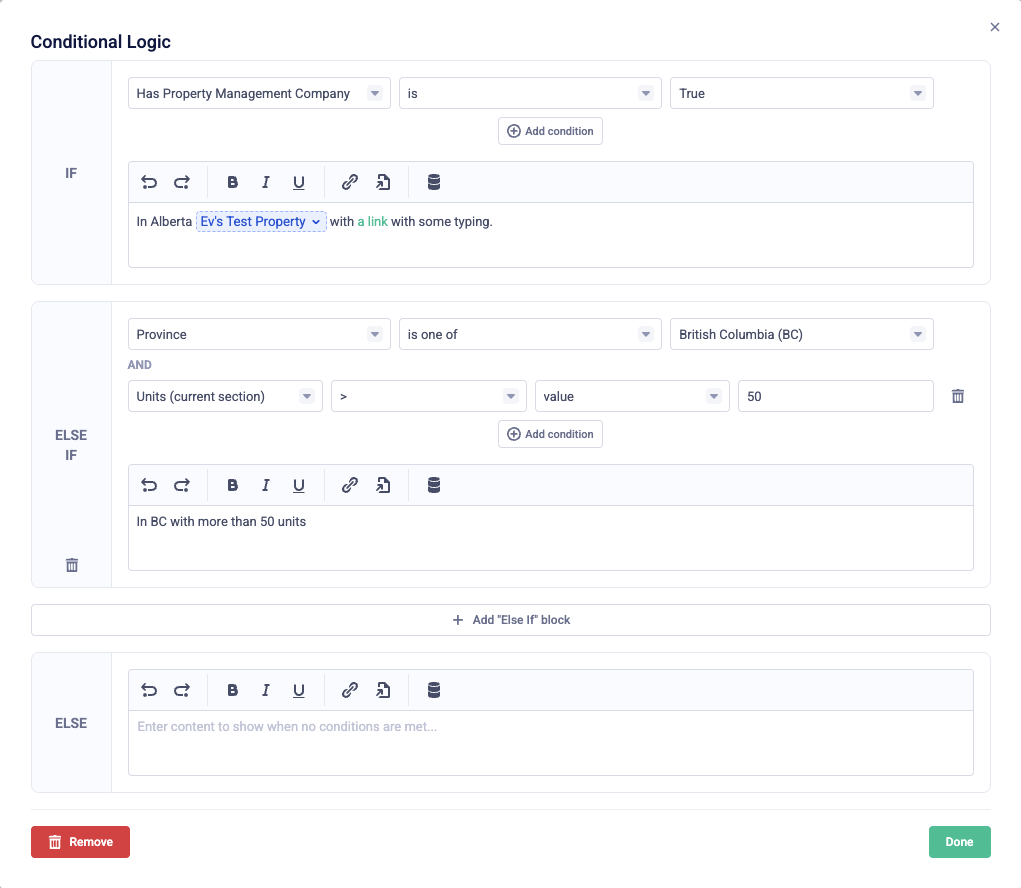Delete the Units condition row
Viewport: 1021px width, 888px height.
(958, 396)
